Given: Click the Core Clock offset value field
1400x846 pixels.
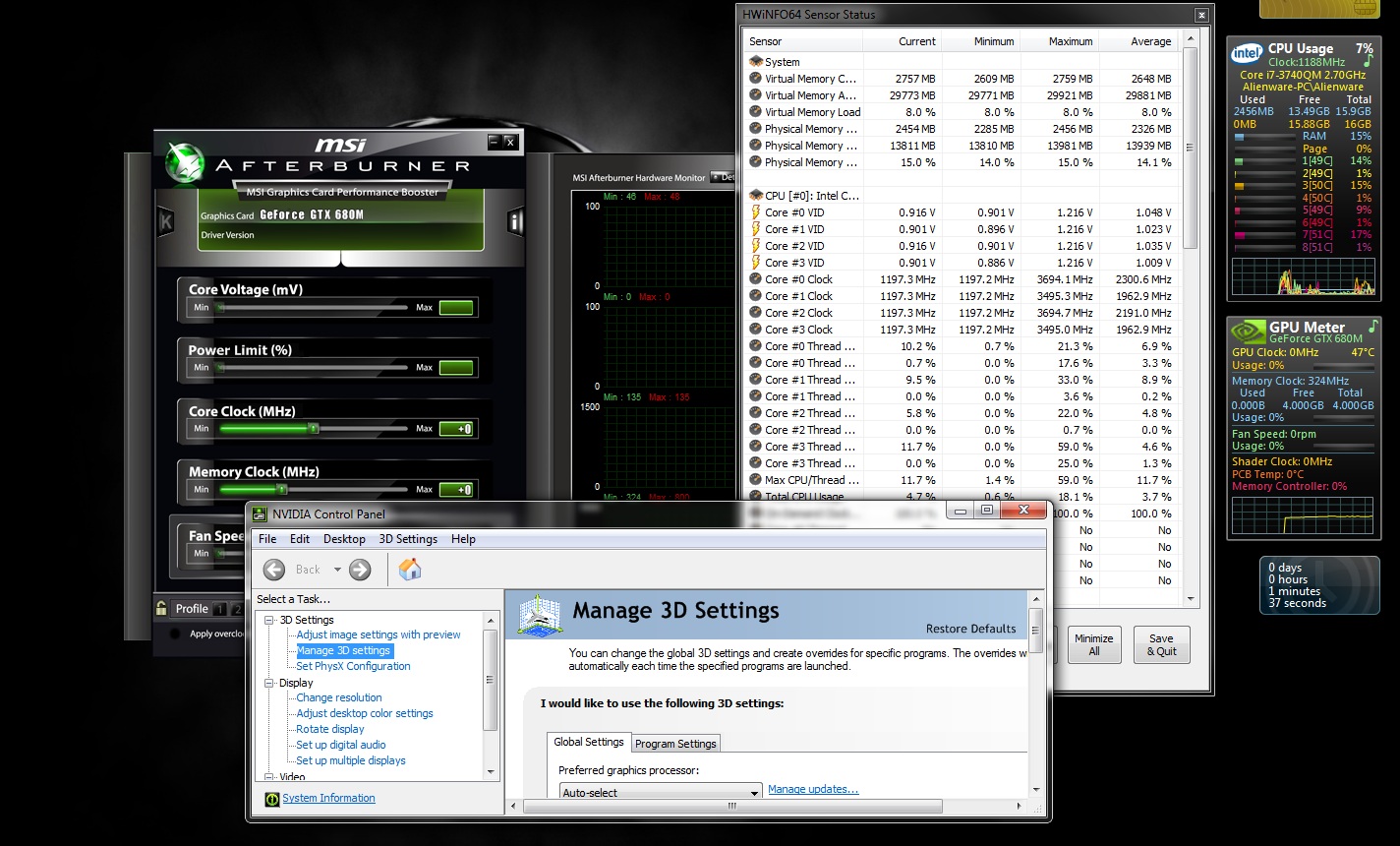Looking at the screenshot, I should click(x=456, y=429).
